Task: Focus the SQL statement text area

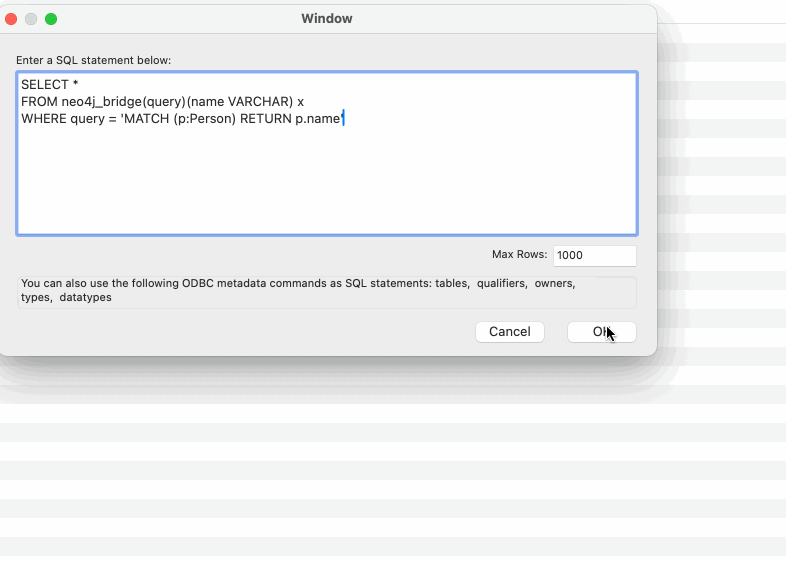Action: (327, 153)
